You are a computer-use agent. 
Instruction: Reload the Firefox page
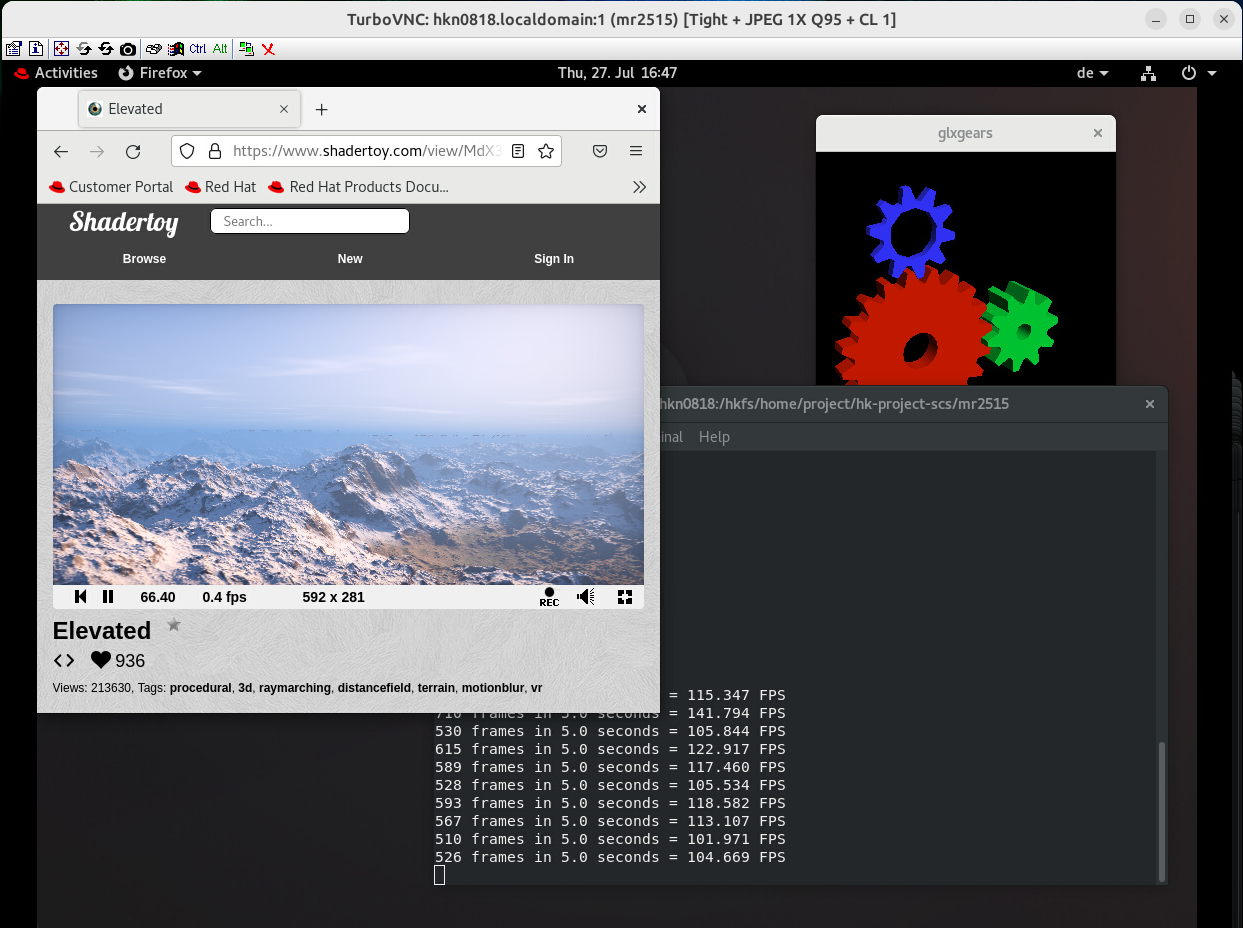point(133,151)
